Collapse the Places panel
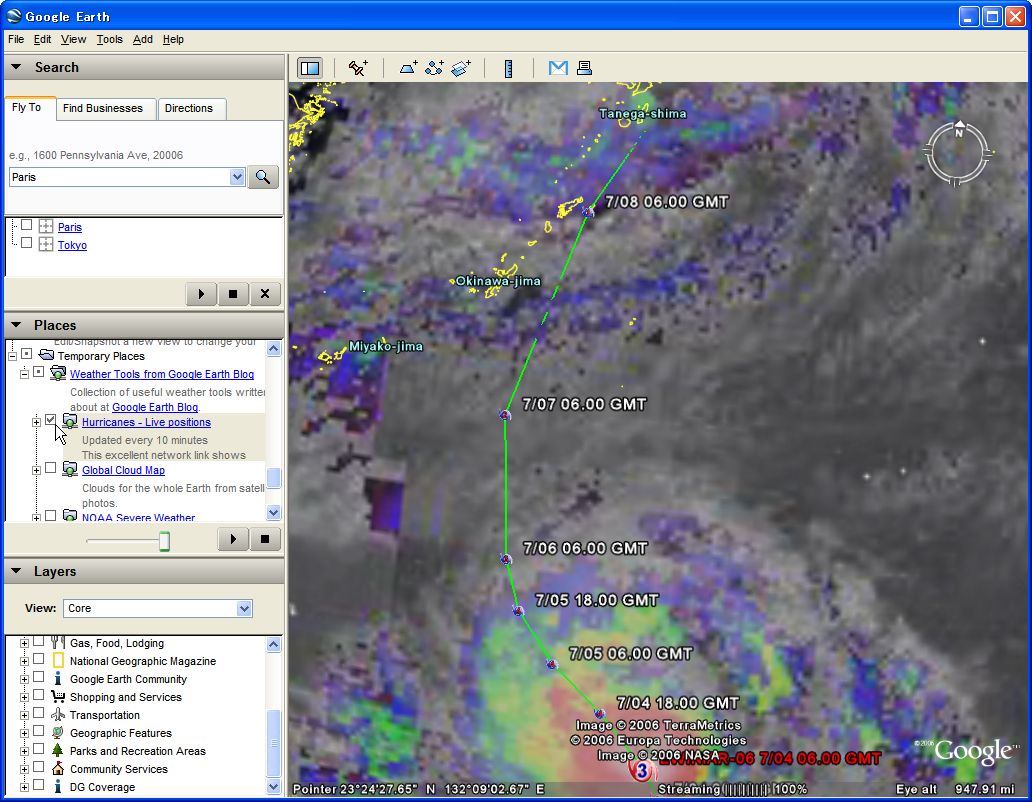The image size is (1032, 802). [x=16, y=325]
